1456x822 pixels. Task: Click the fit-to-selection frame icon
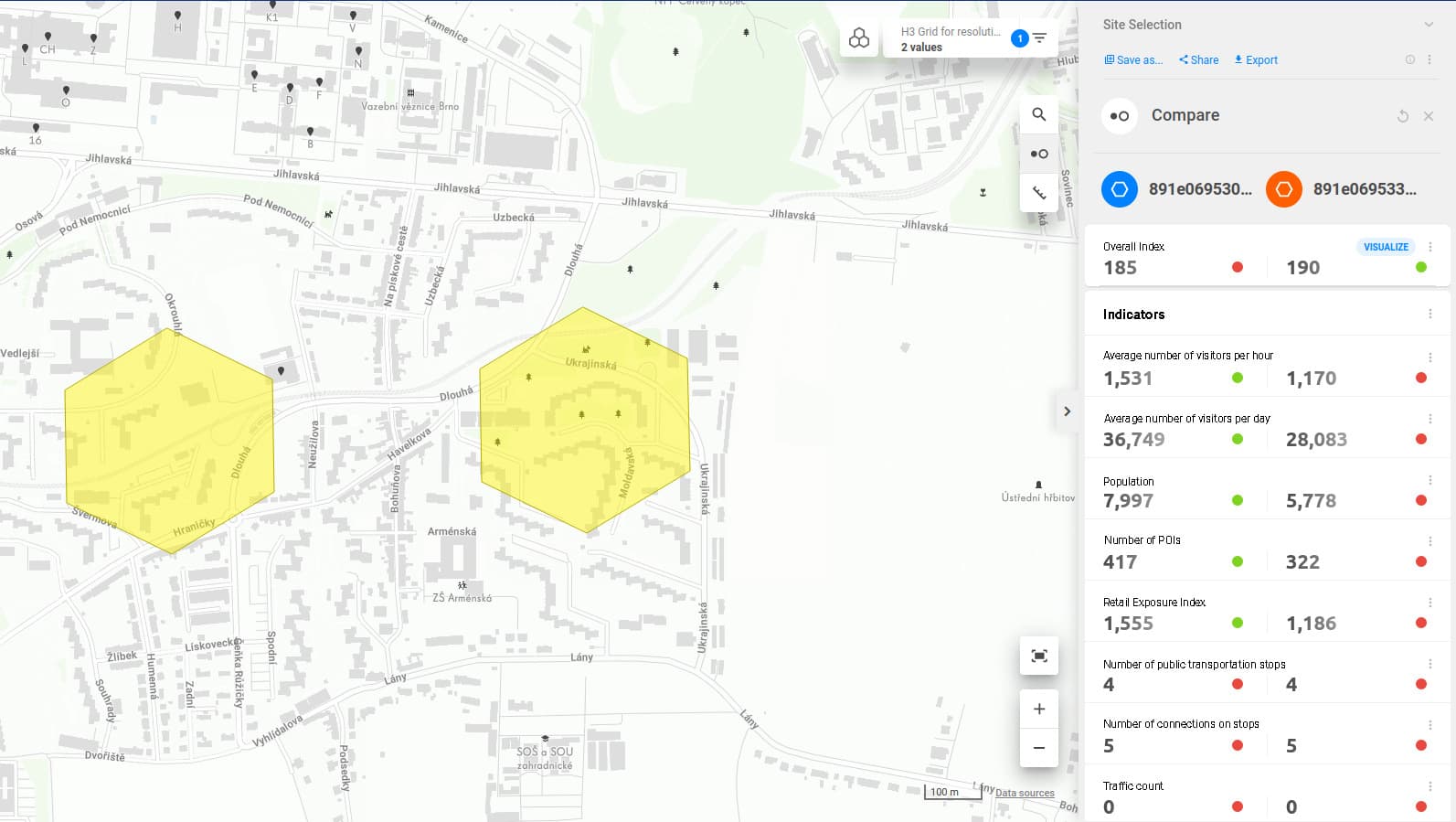pos(1039,656)
